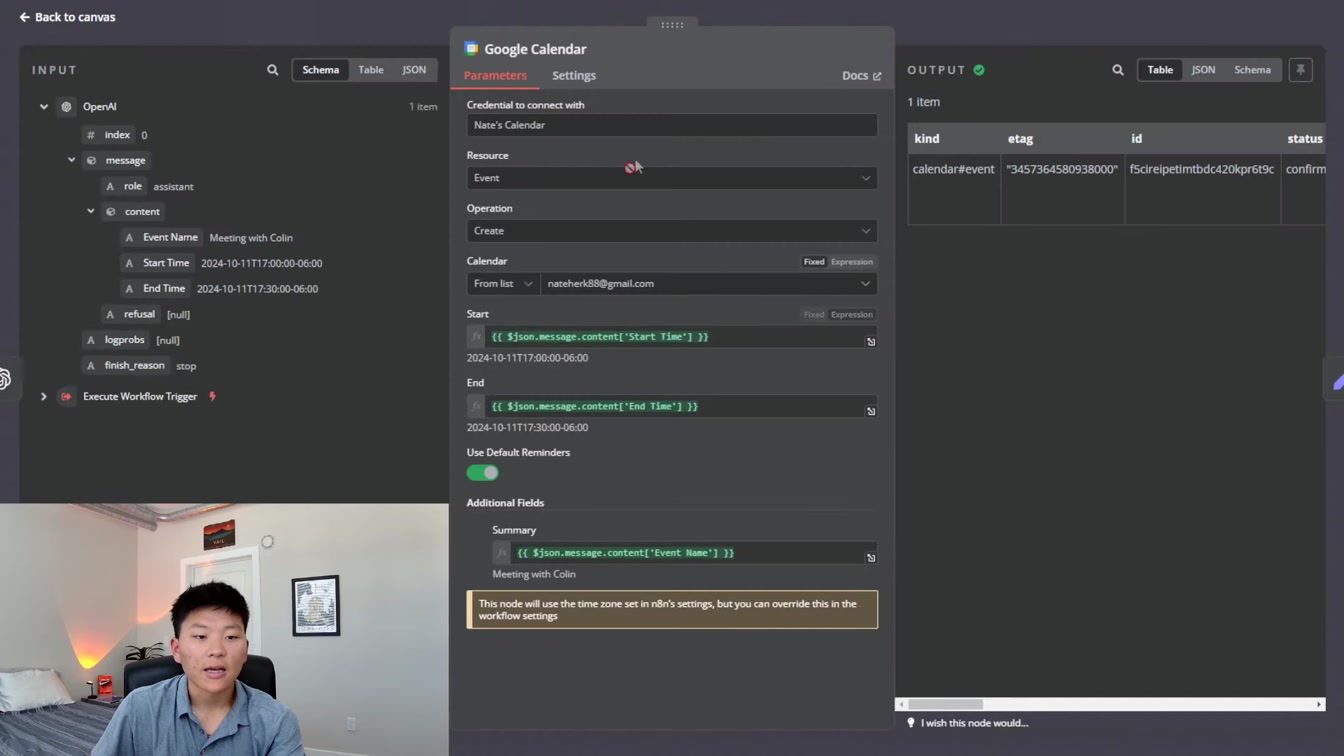Click the index number type icon
Viewport: 1344px width, 756px height.
pos(91,135)
